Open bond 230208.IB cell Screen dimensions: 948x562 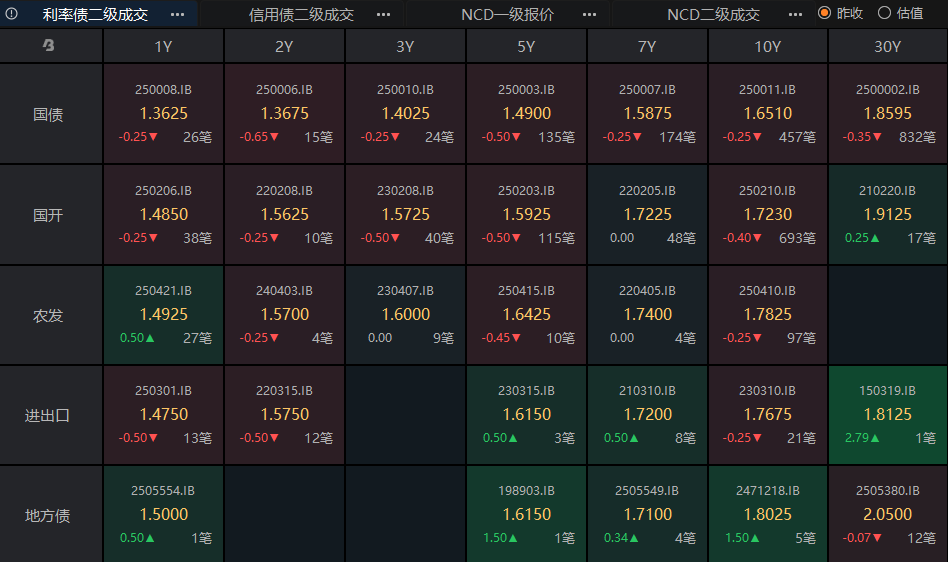405,215
